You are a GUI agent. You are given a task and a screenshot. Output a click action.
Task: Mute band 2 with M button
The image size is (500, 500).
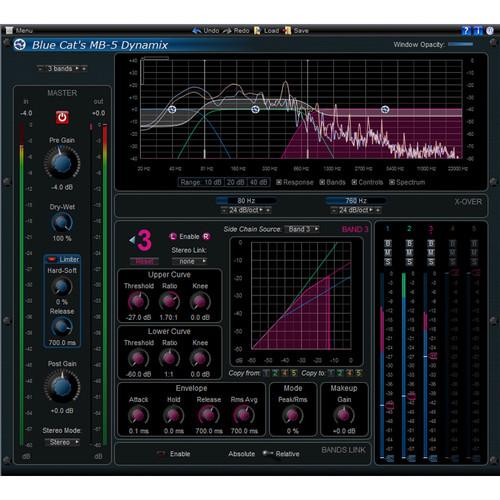(409, 253)
